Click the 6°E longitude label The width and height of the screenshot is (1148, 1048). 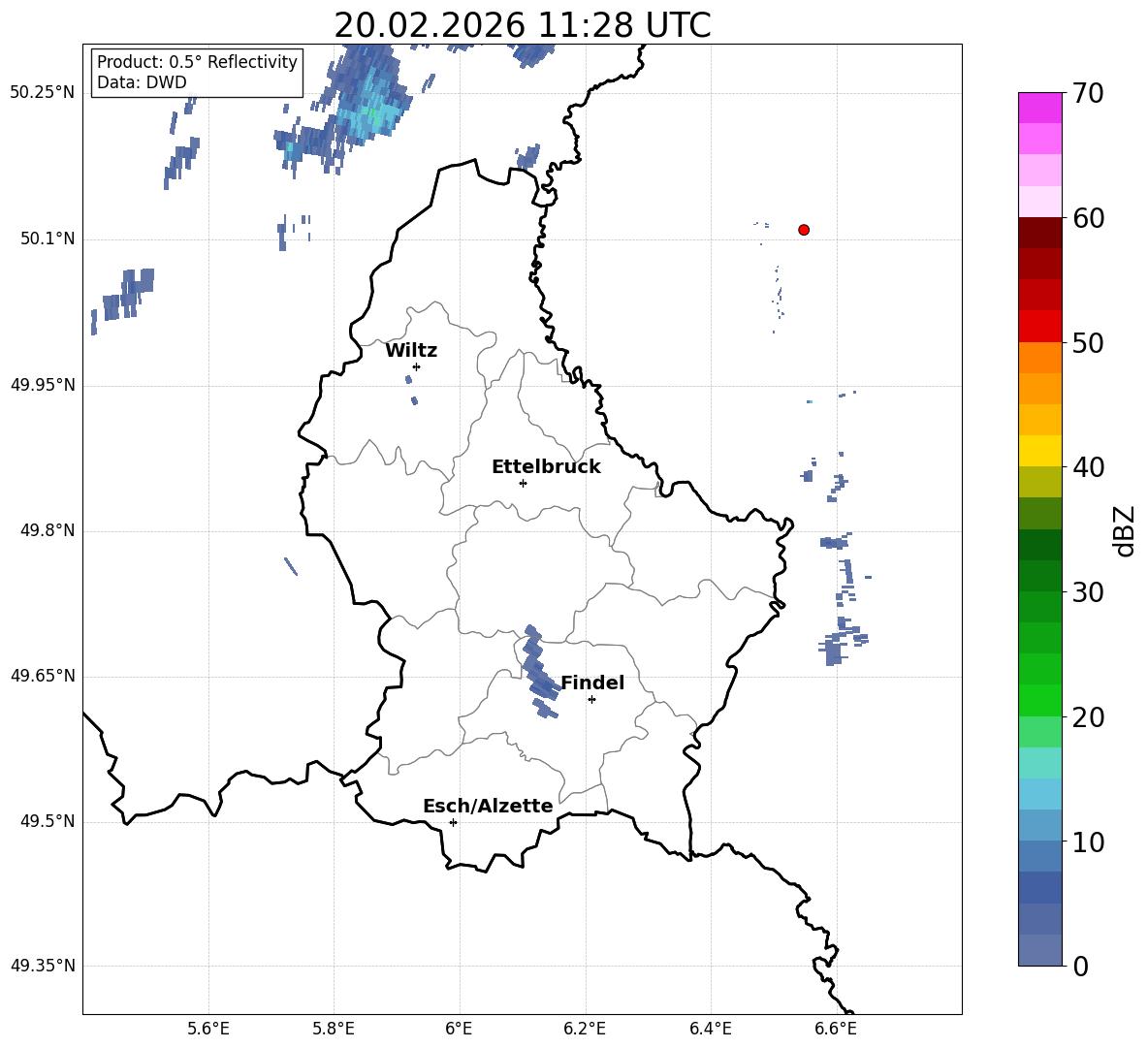(459, 1029)
